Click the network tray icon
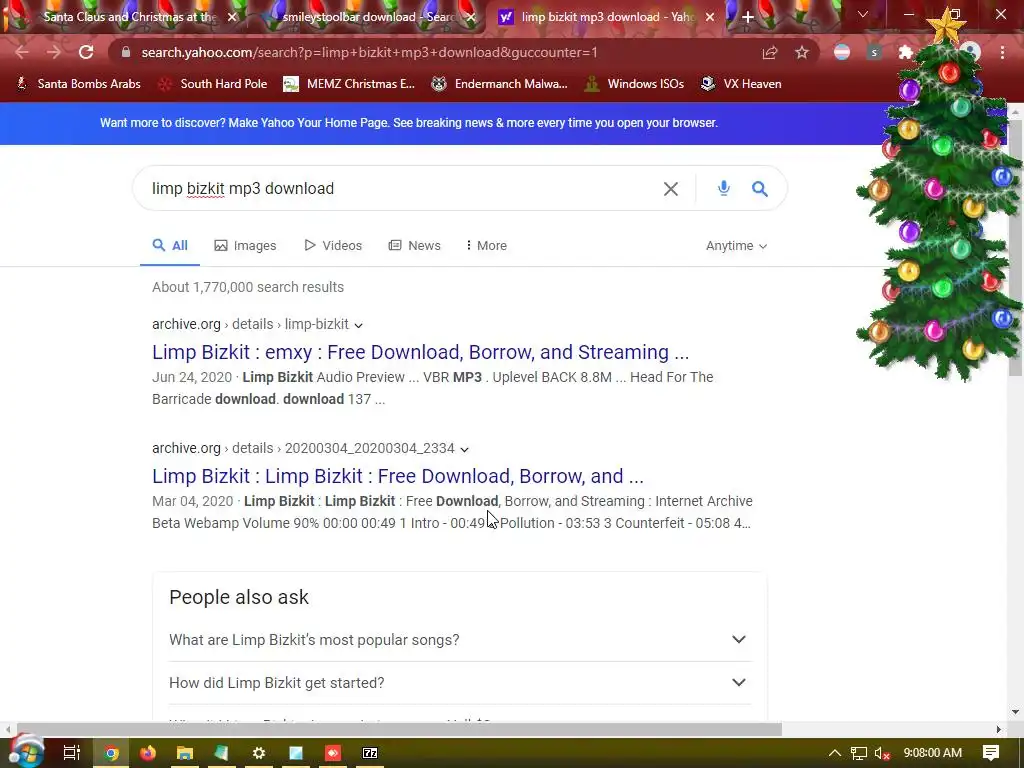This screenshot has width=1024, height=768. pos(859,754)
